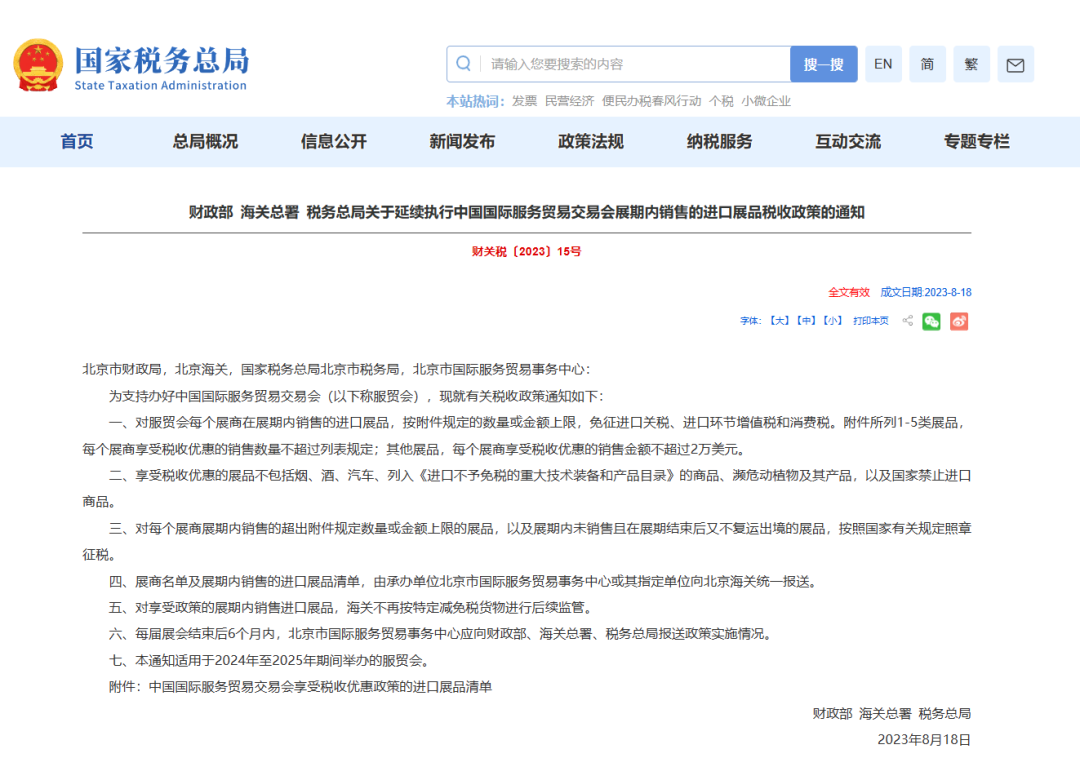Click the document number 财关税〔2023〕15号
Image resolution: width=1080 pixels, height=758 pixels.
pos(527,251)
